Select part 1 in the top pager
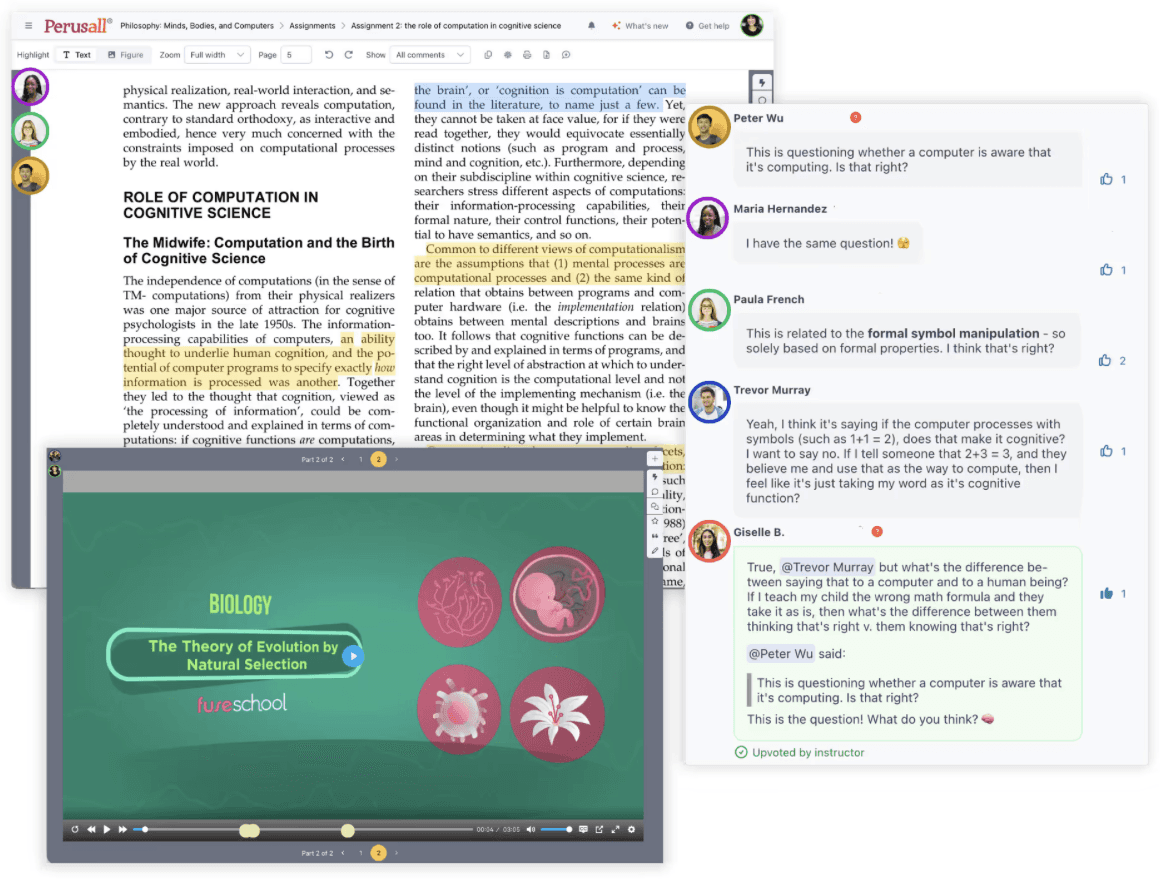This screenshot has height=880, width=1162. 361,460
